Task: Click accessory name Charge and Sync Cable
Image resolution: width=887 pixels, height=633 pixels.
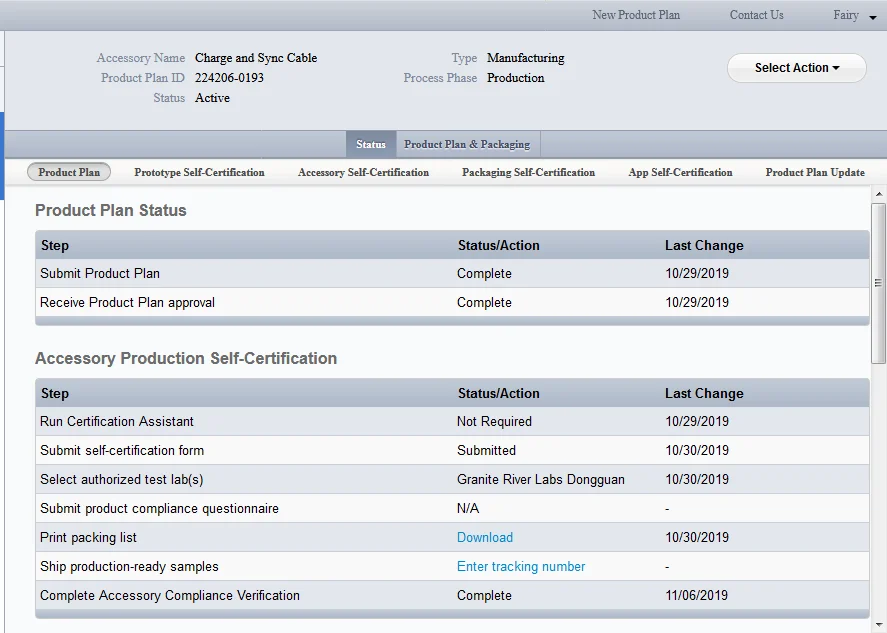Action: (256, 58)
